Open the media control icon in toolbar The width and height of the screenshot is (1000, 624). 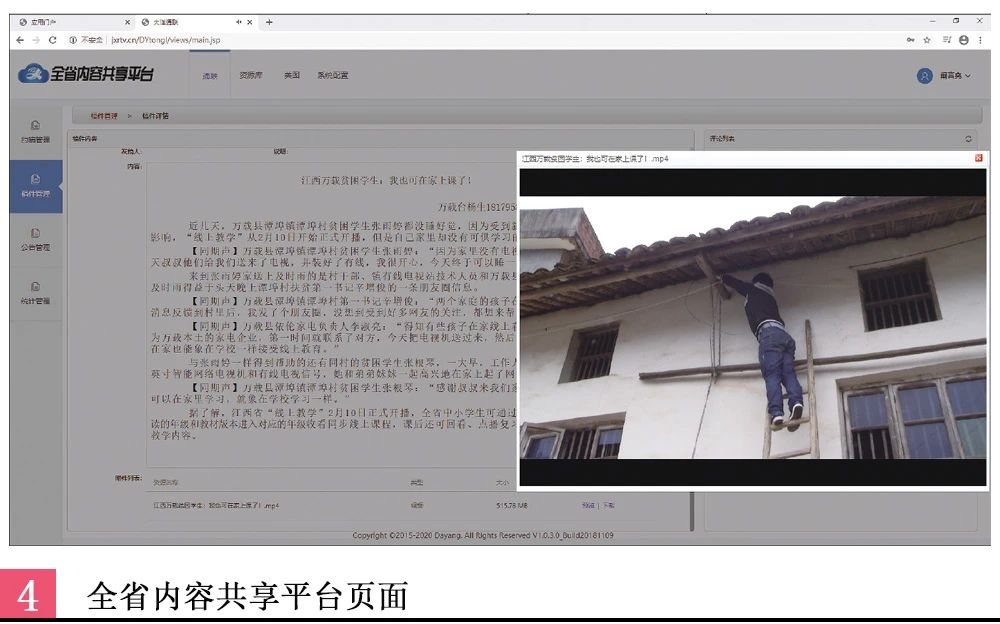point(946,40)
